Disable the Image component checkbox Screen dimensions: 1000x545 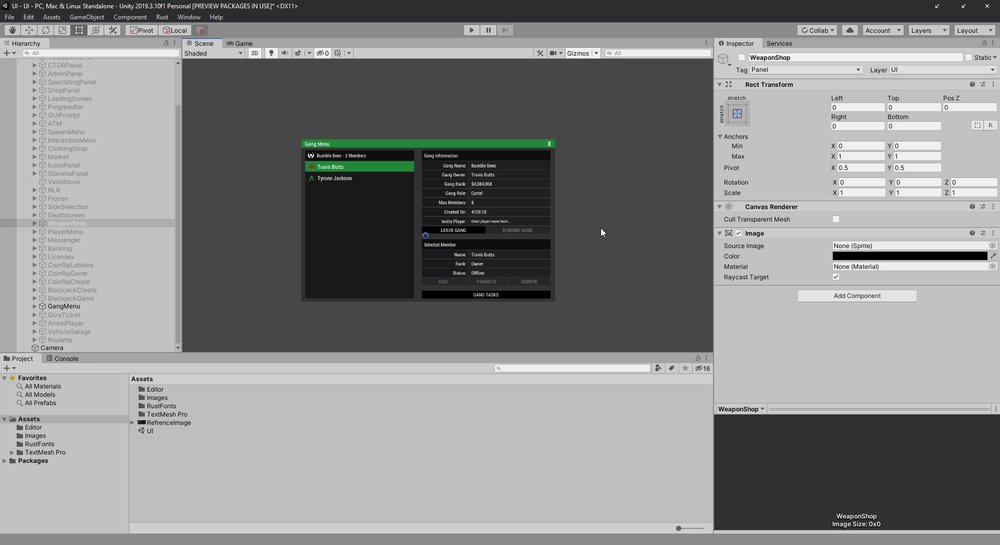[x=739, y=233]
